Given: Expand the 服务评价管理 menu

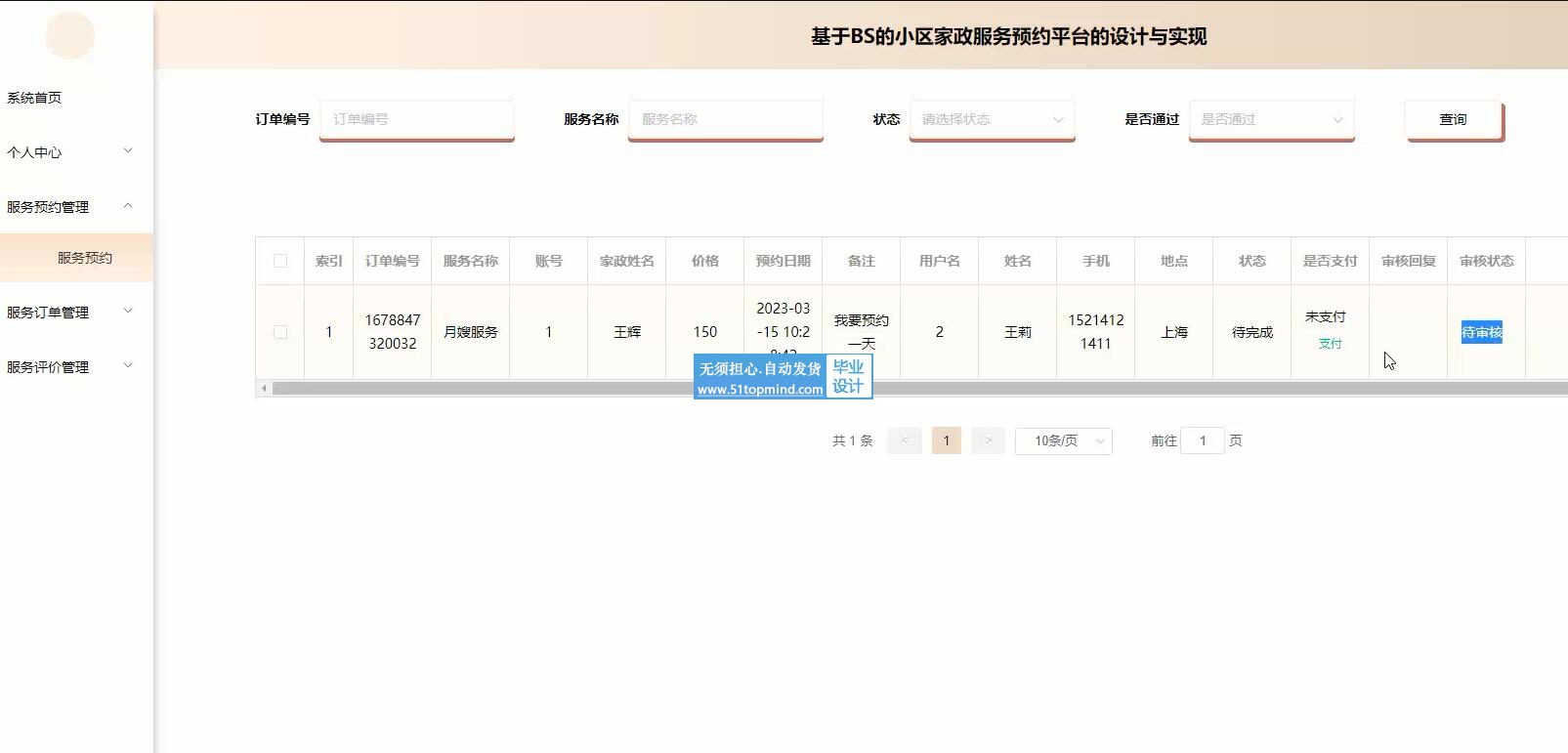Looking at the screenshot, I should 68,367.
